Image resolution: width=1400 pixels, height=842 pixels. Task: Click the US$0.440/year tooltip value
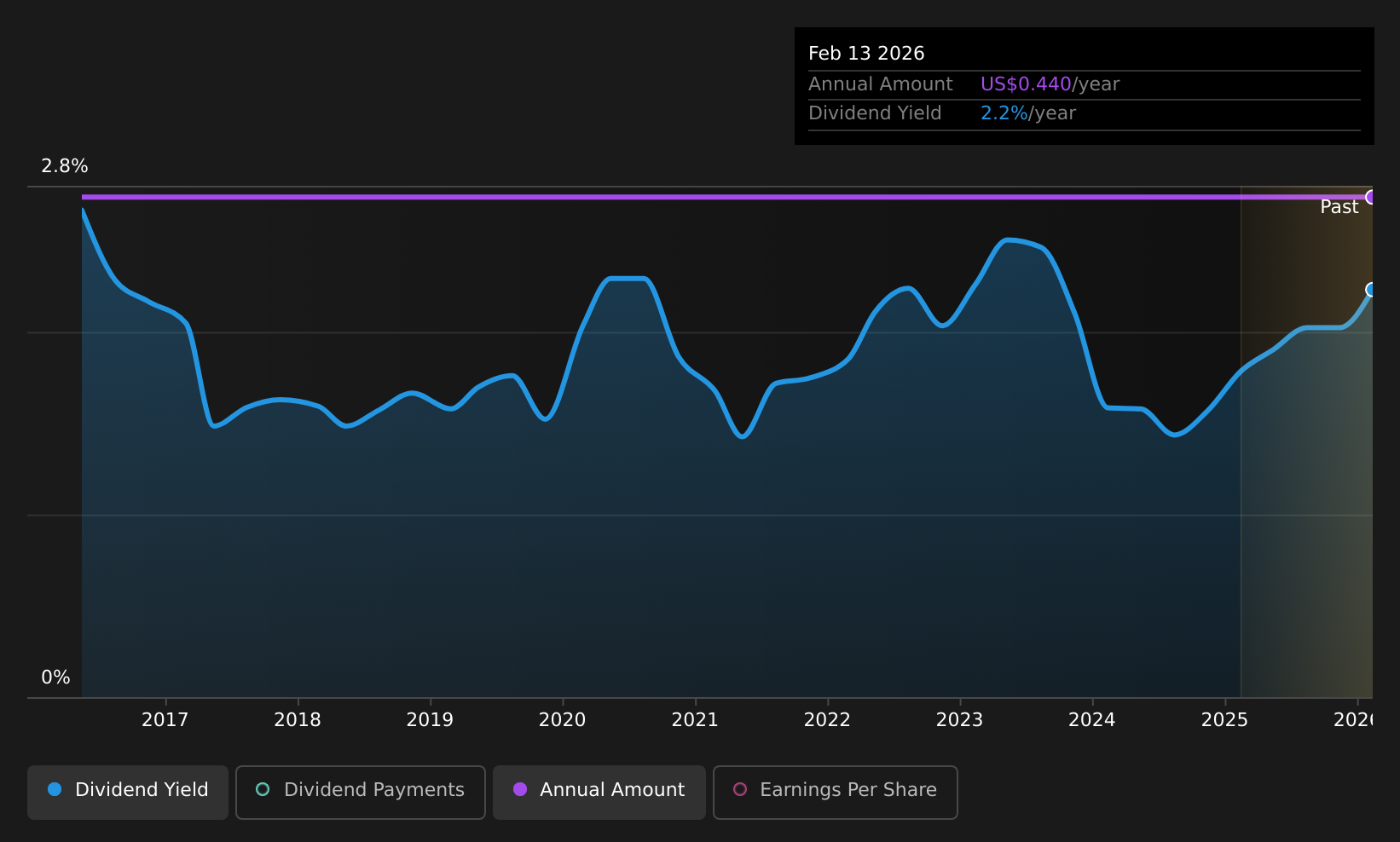(1050, 84)
